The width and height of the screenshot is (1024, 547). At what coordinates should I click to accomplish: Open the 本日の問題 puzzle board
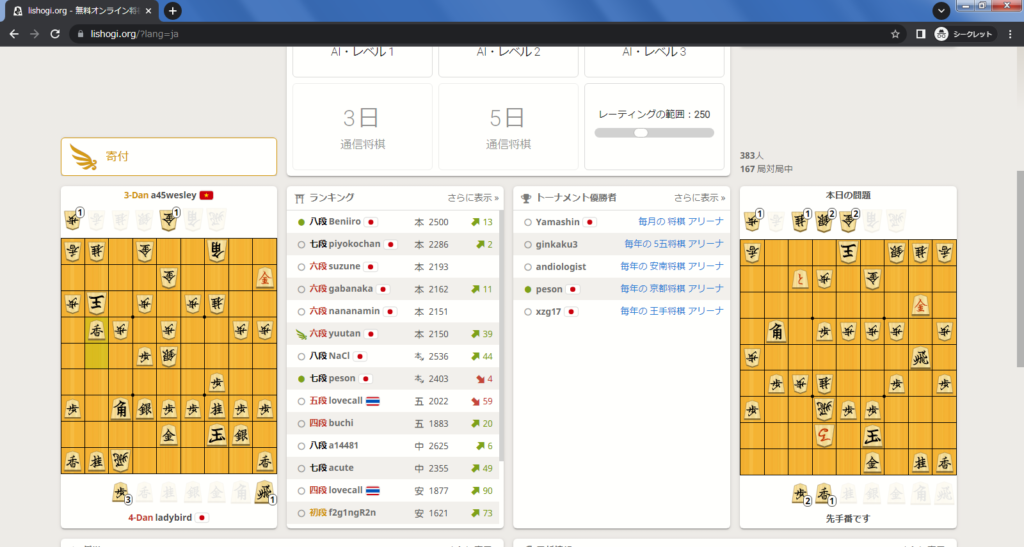[848, 357]
